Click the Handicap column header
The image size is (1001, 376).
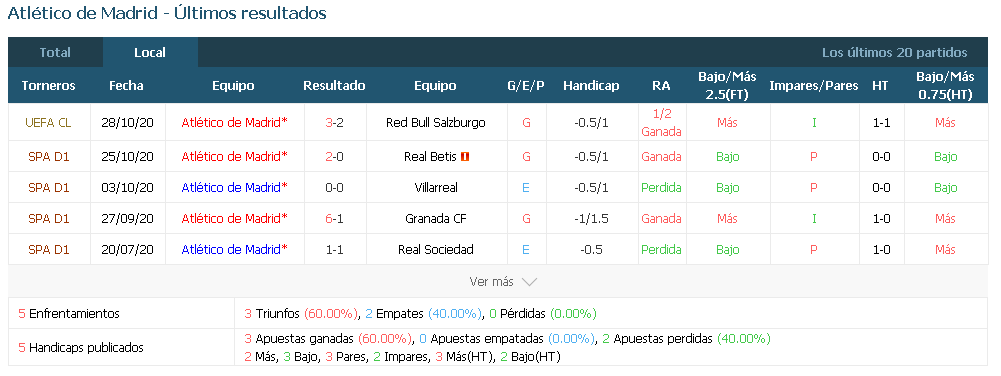pos(591,86)
